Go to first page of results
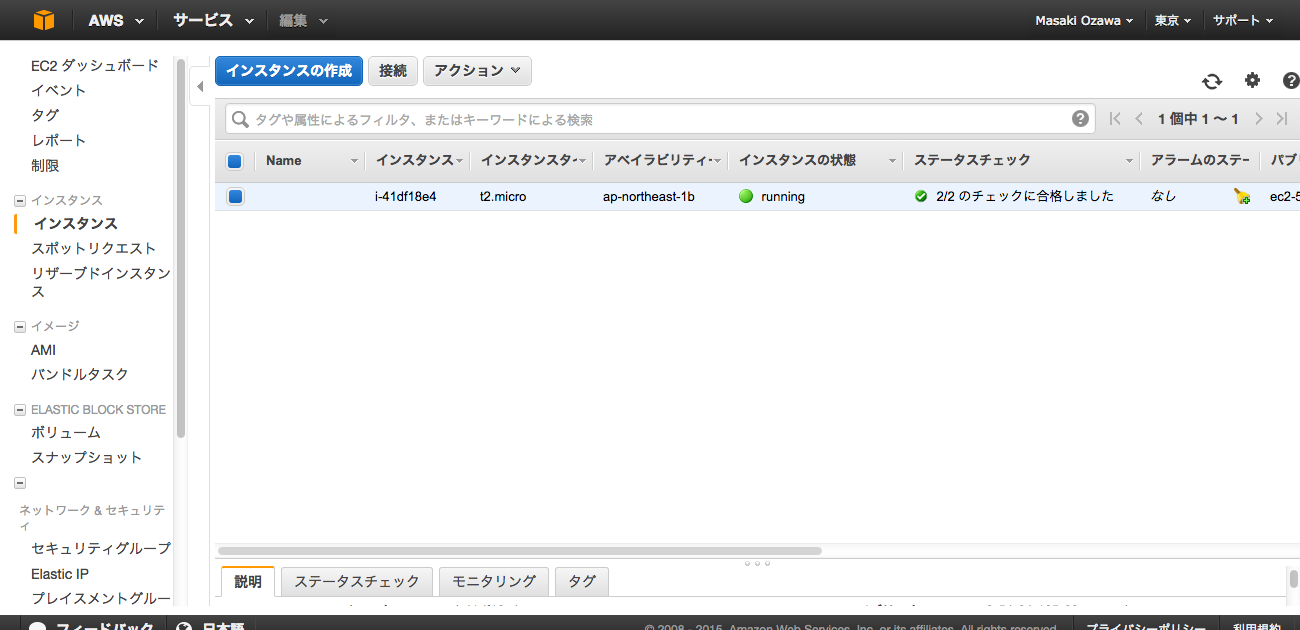Viewport: 1300px width, 630px height. [1115, 119]
